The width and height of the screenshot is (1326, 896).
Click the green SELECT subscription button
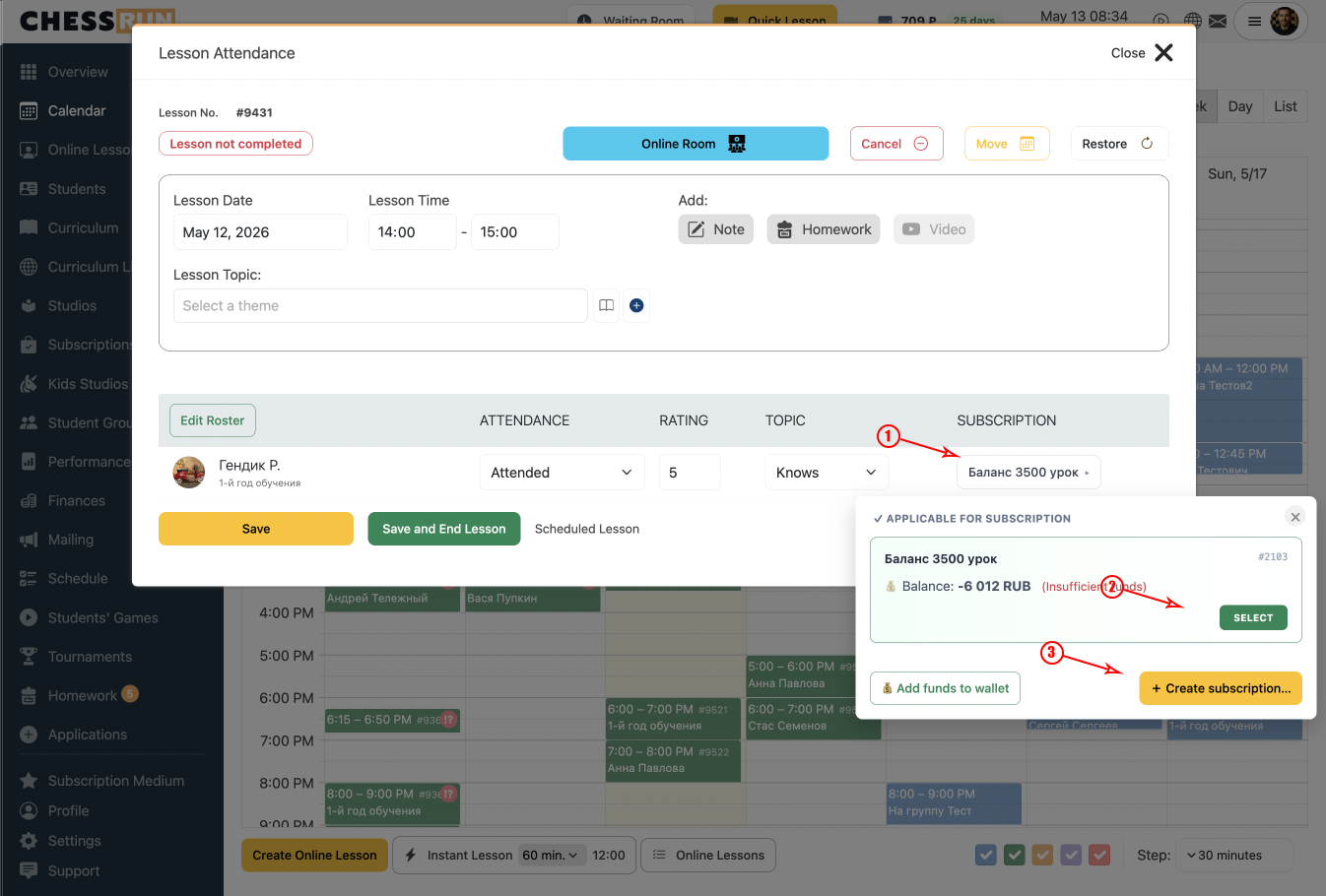coord(1253,617)
